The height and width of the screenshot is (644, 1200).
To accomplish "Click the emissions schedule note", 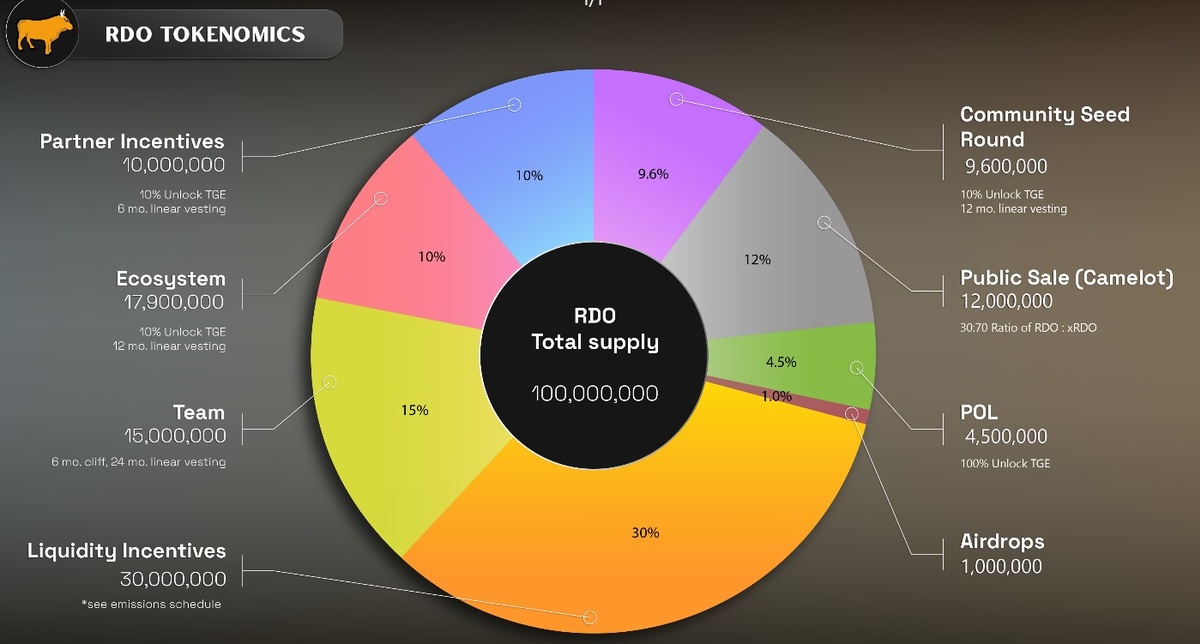I will [x=151, y=604].
